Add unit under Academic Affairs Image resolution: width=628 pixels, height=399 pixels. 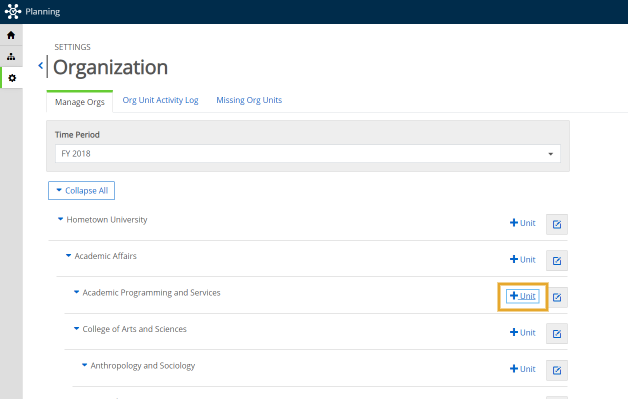click(523, 259)
